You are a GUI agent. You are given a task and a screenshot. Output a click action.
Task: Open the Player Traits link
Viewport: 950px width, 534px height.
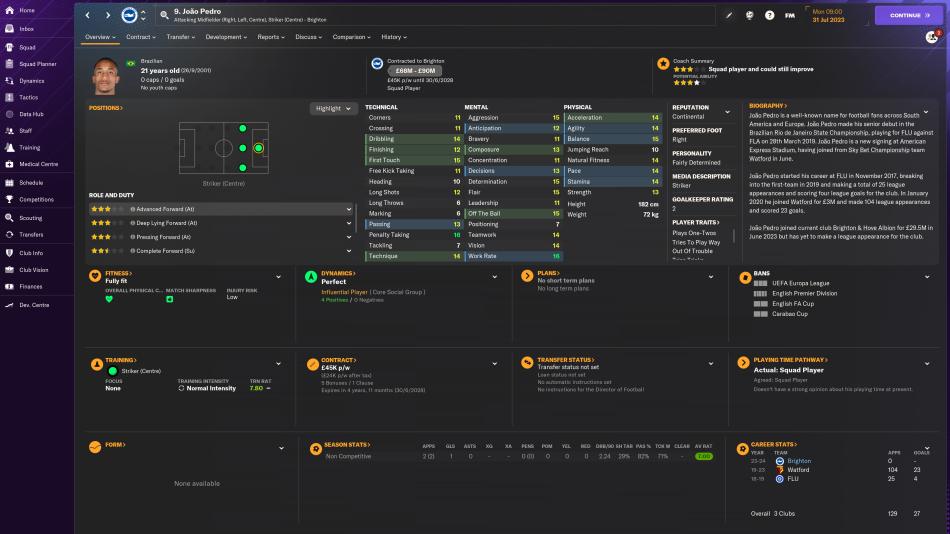click(696, 222)
